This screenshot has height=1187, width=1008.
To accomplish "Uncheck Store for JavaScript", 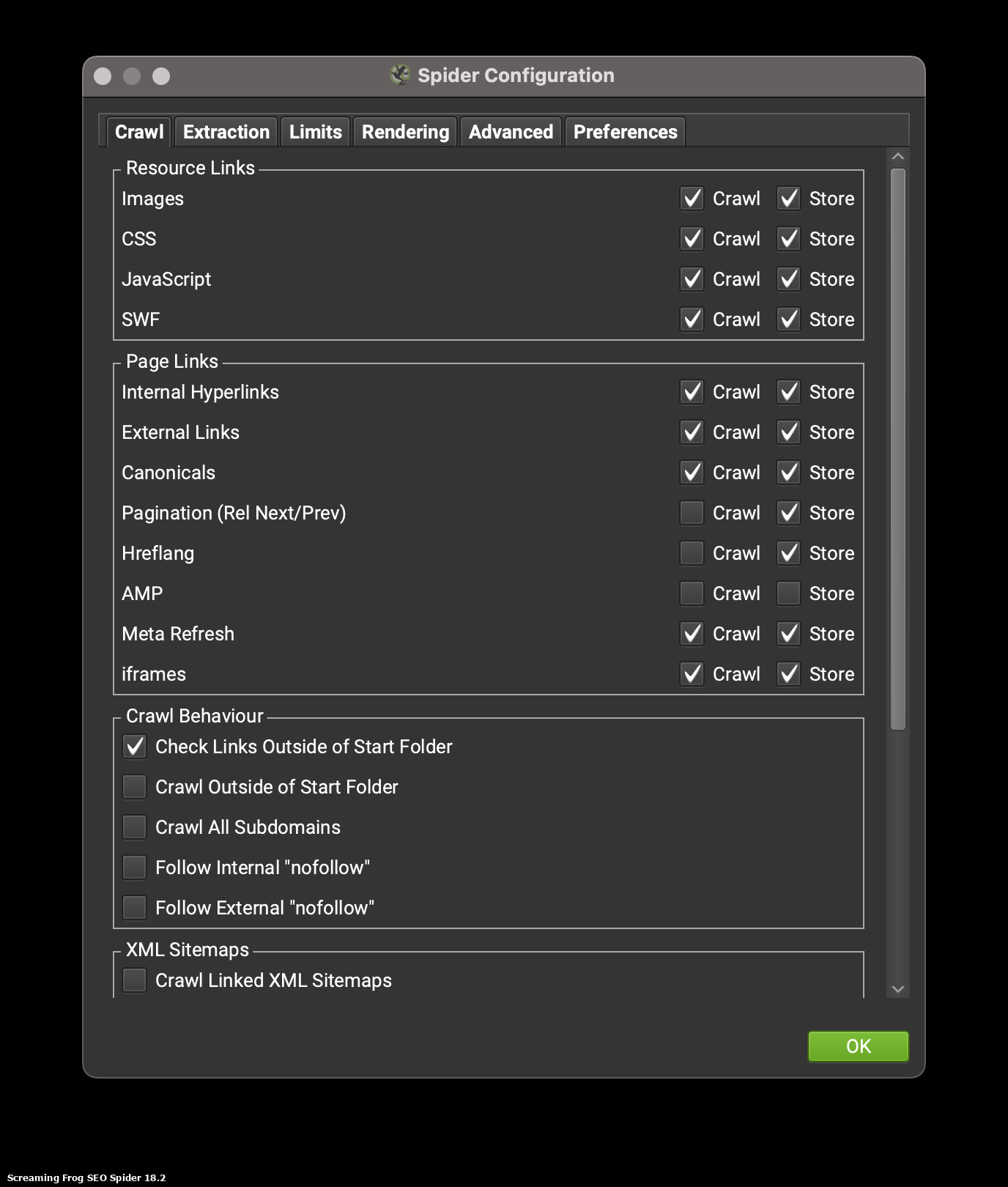I will click(x=788, y=279).
